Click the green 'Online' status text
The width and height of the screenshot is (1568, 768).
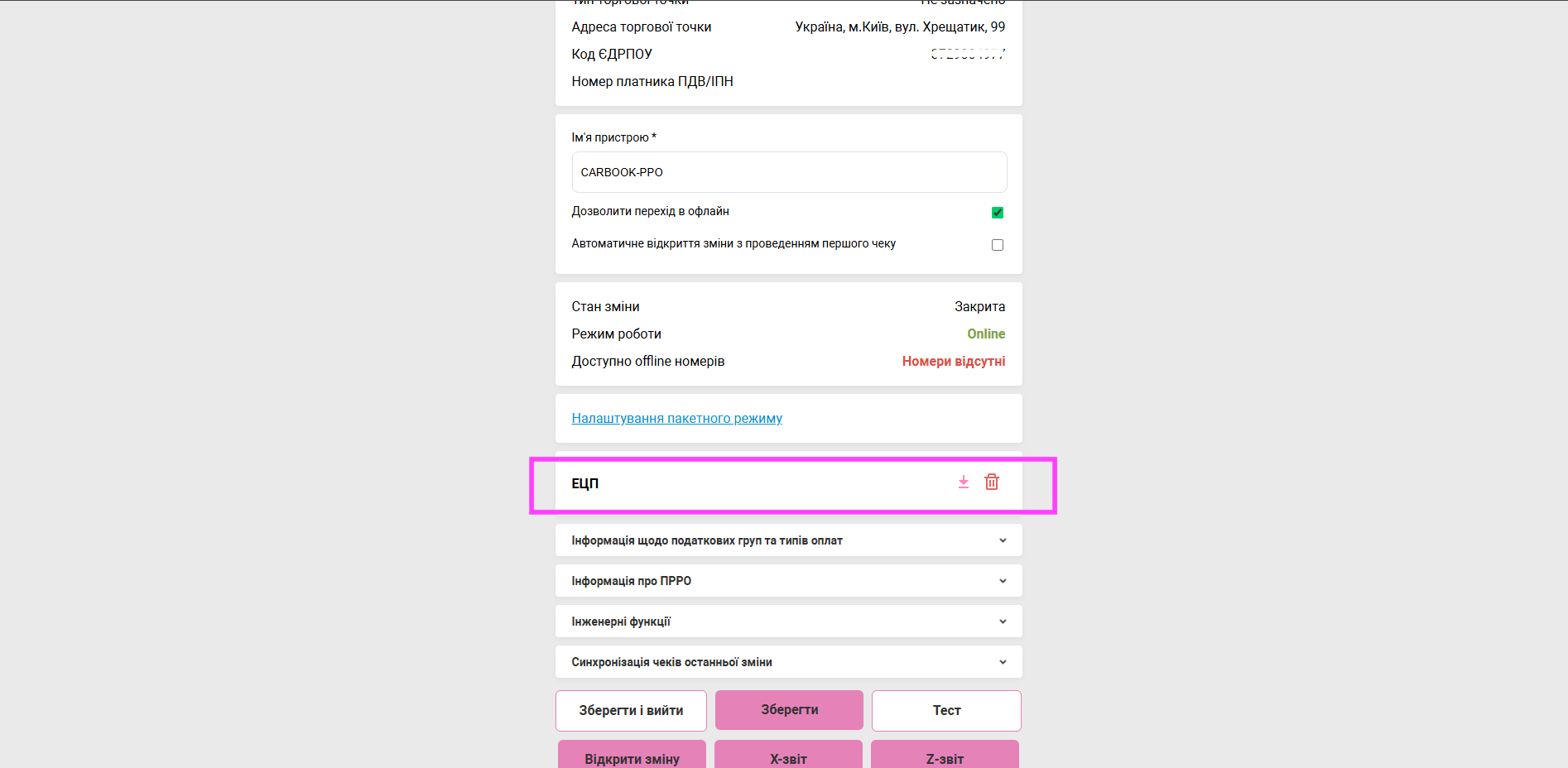tap(985, 334)
